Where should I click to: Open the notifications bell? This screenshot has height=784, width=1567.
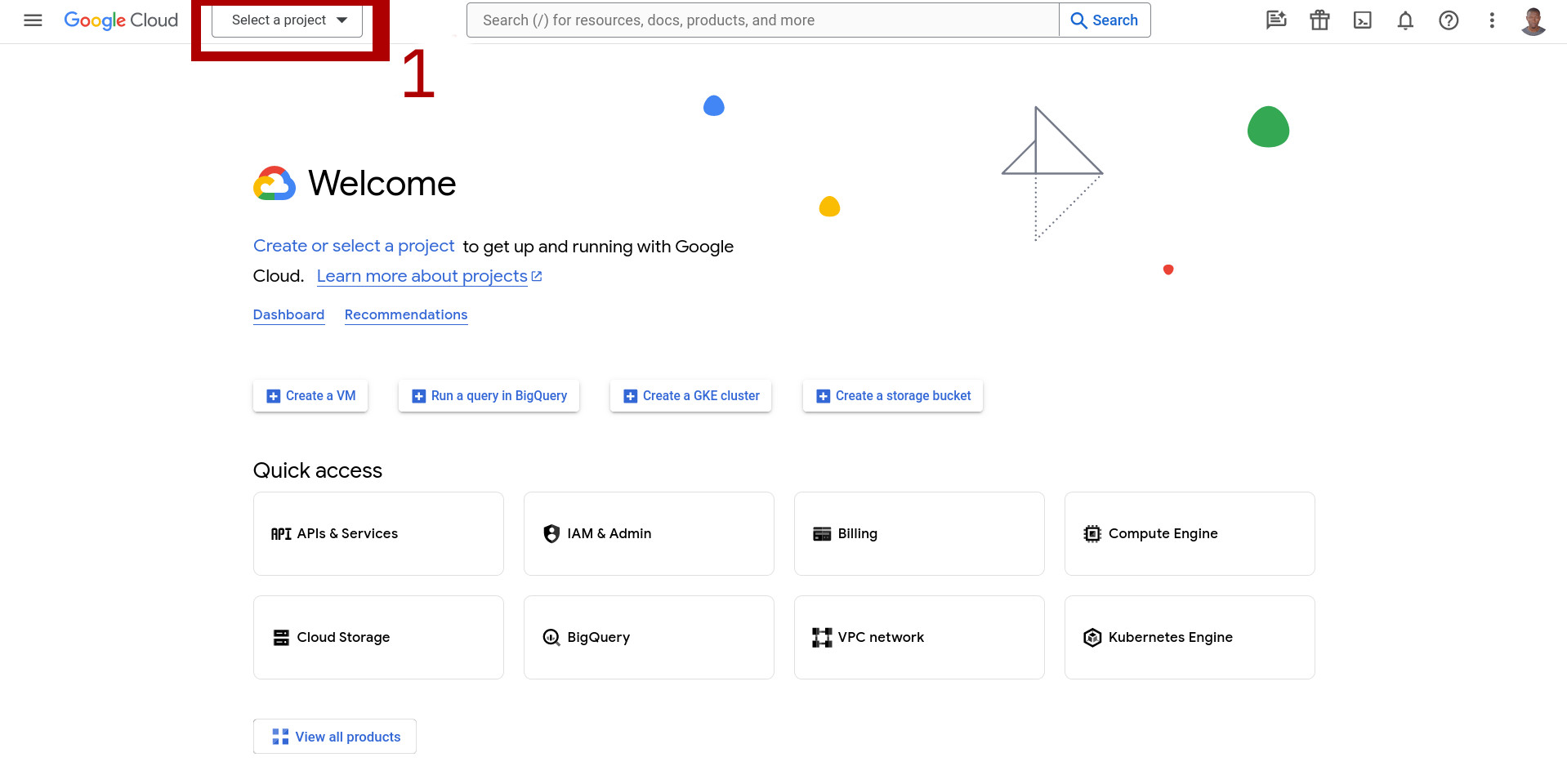point(1405,20)
